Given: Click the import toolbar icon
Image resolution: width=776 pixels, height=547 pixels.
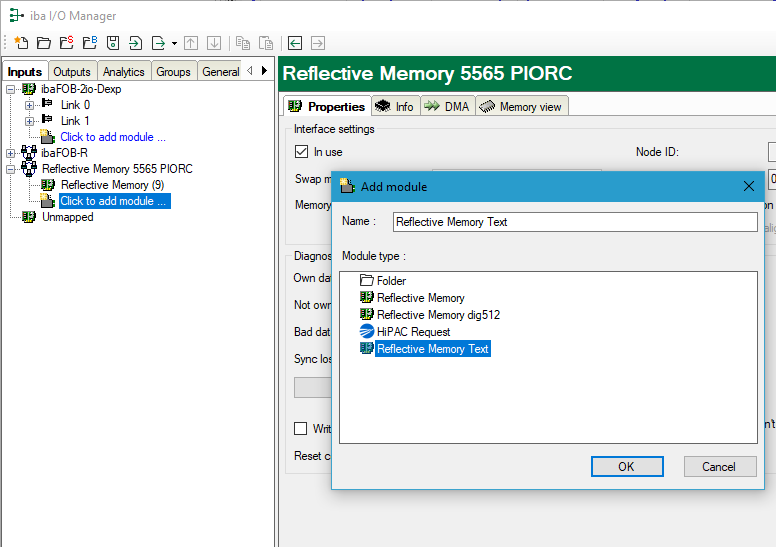Looking at the screenshot, I should click(135, 43).
